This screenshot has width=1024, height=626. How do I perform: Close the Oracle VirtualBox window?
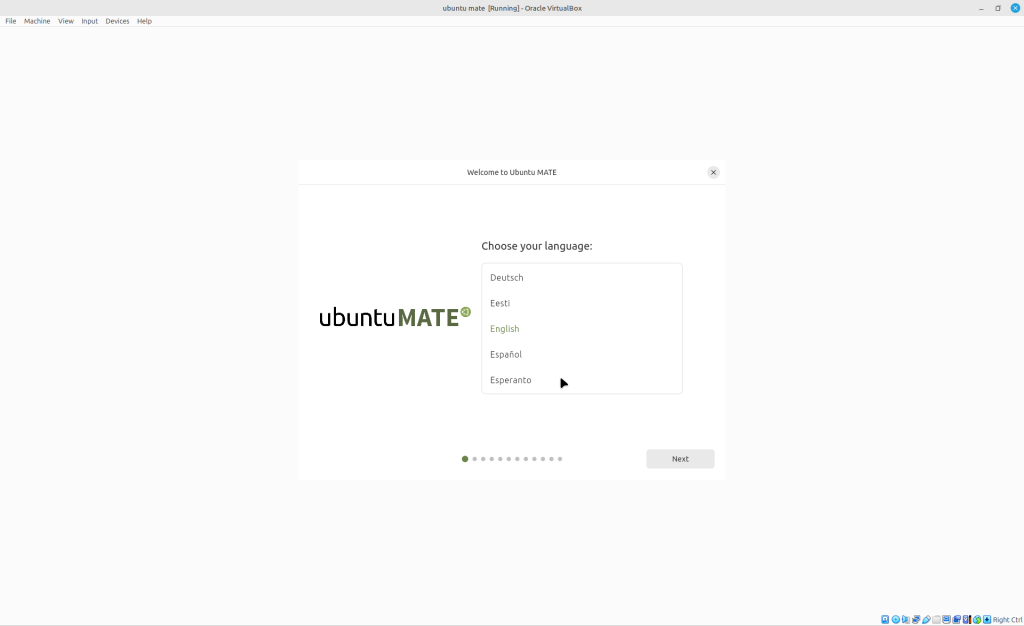click(x=1016, y=8)
